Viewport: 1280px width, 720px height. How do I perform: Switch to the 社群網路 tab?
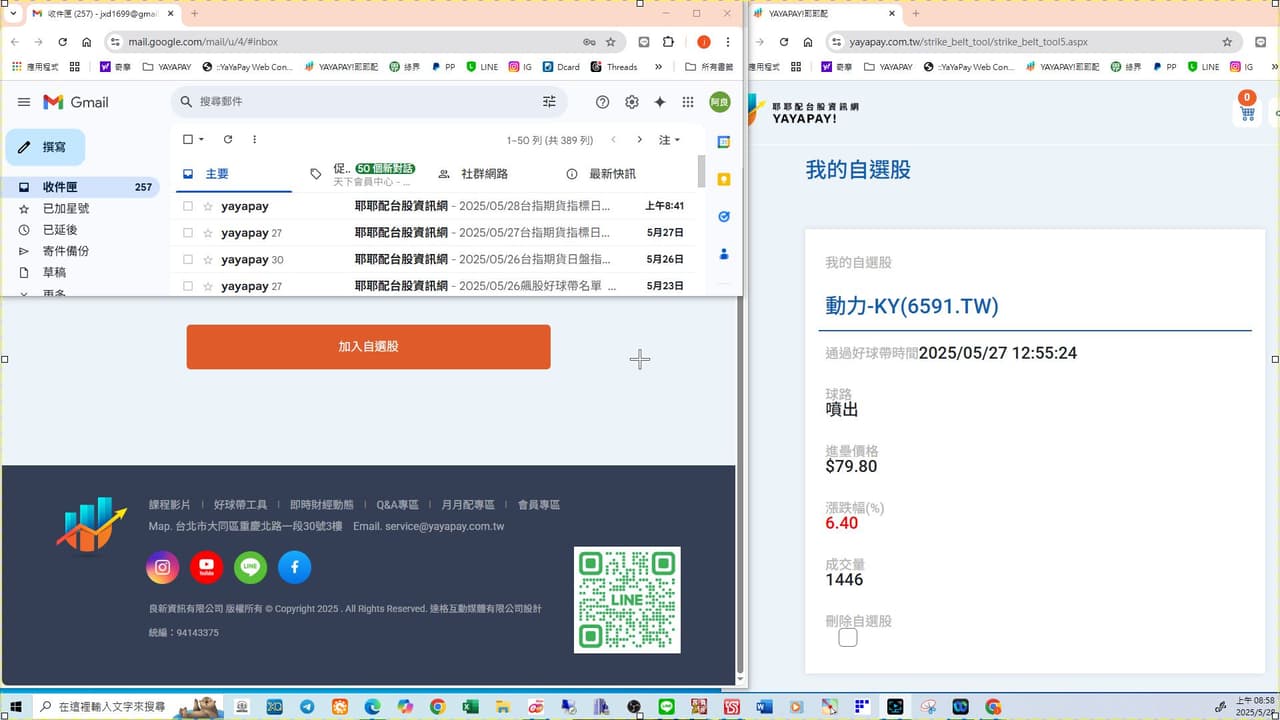click(x=473, y=174)
